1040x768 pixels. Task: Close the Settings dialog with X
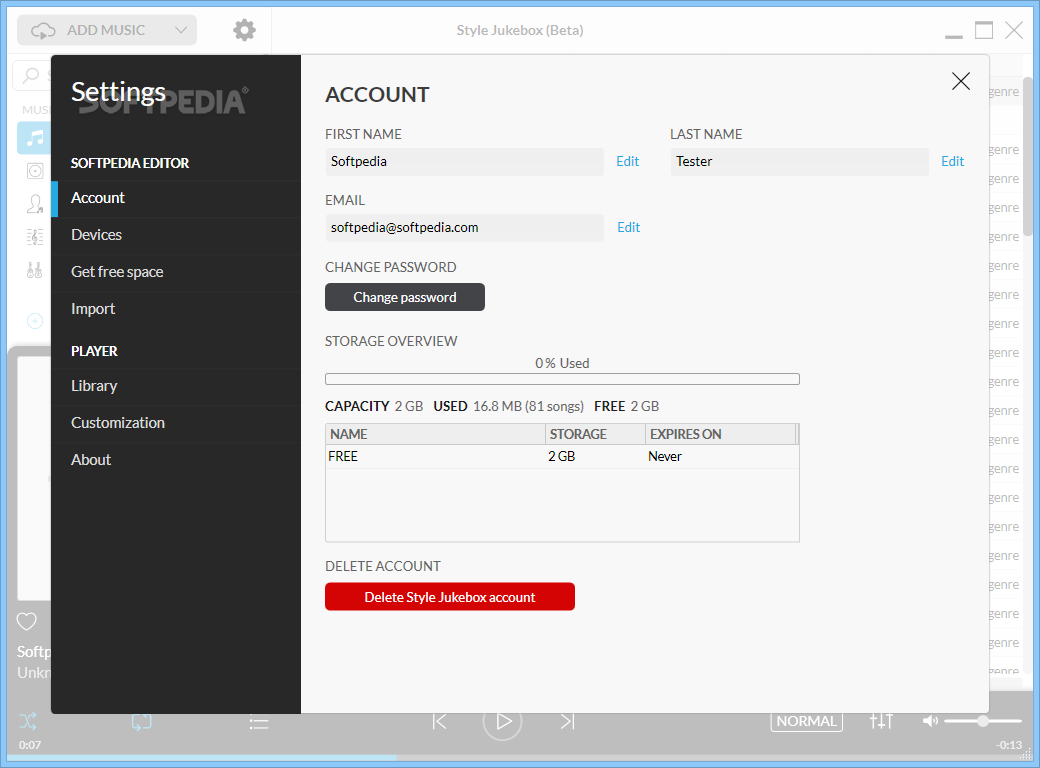click(960, 81)
